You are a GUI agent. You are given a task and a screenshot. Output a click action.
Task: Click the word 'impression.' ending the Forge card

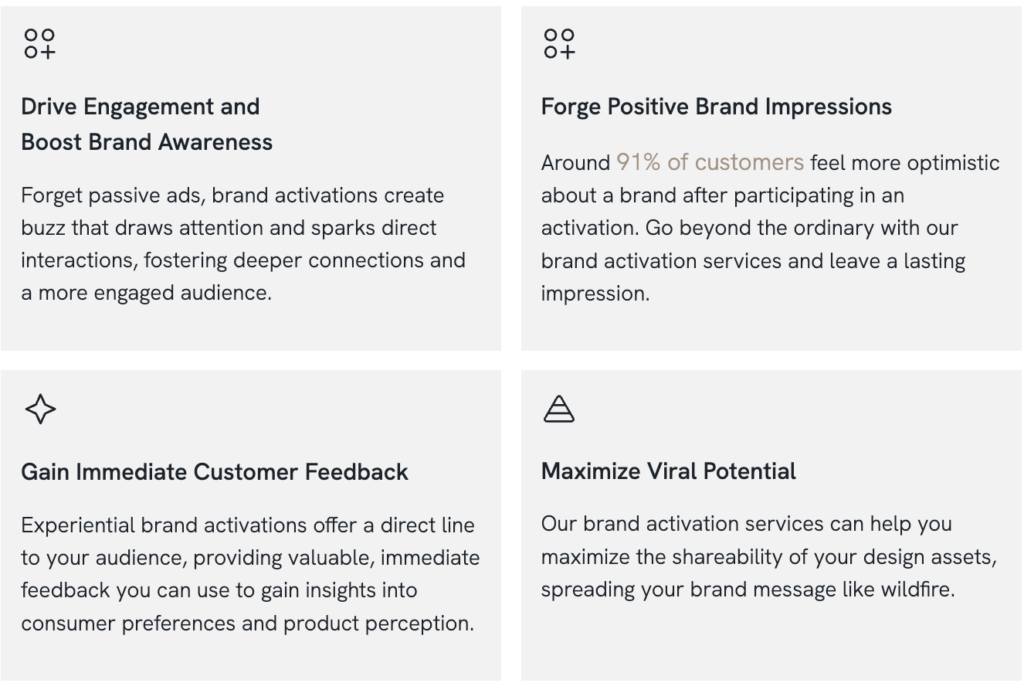coord(596,294)
